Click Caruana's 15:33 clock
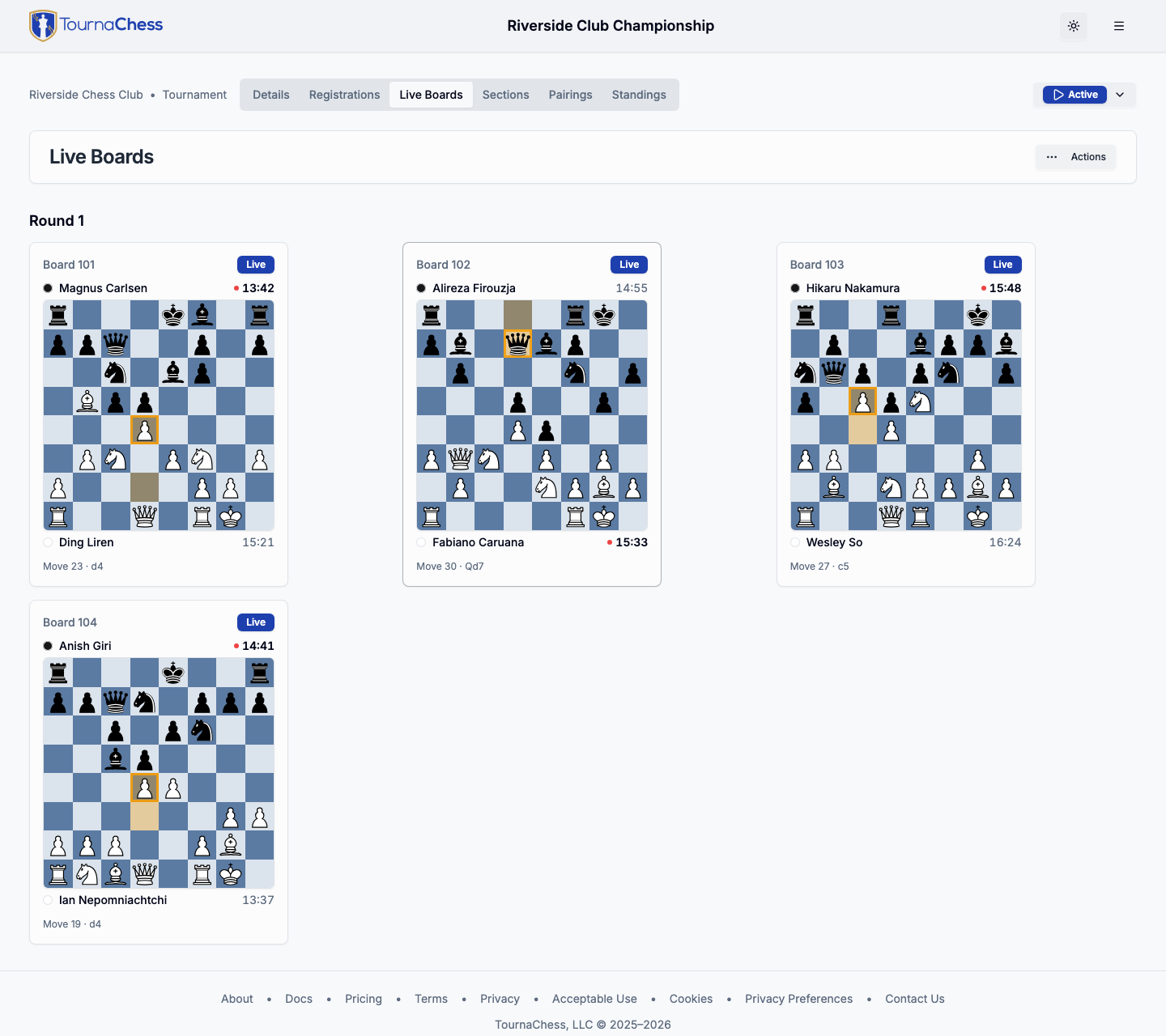 pyautogui.click(x=632, y=542)
